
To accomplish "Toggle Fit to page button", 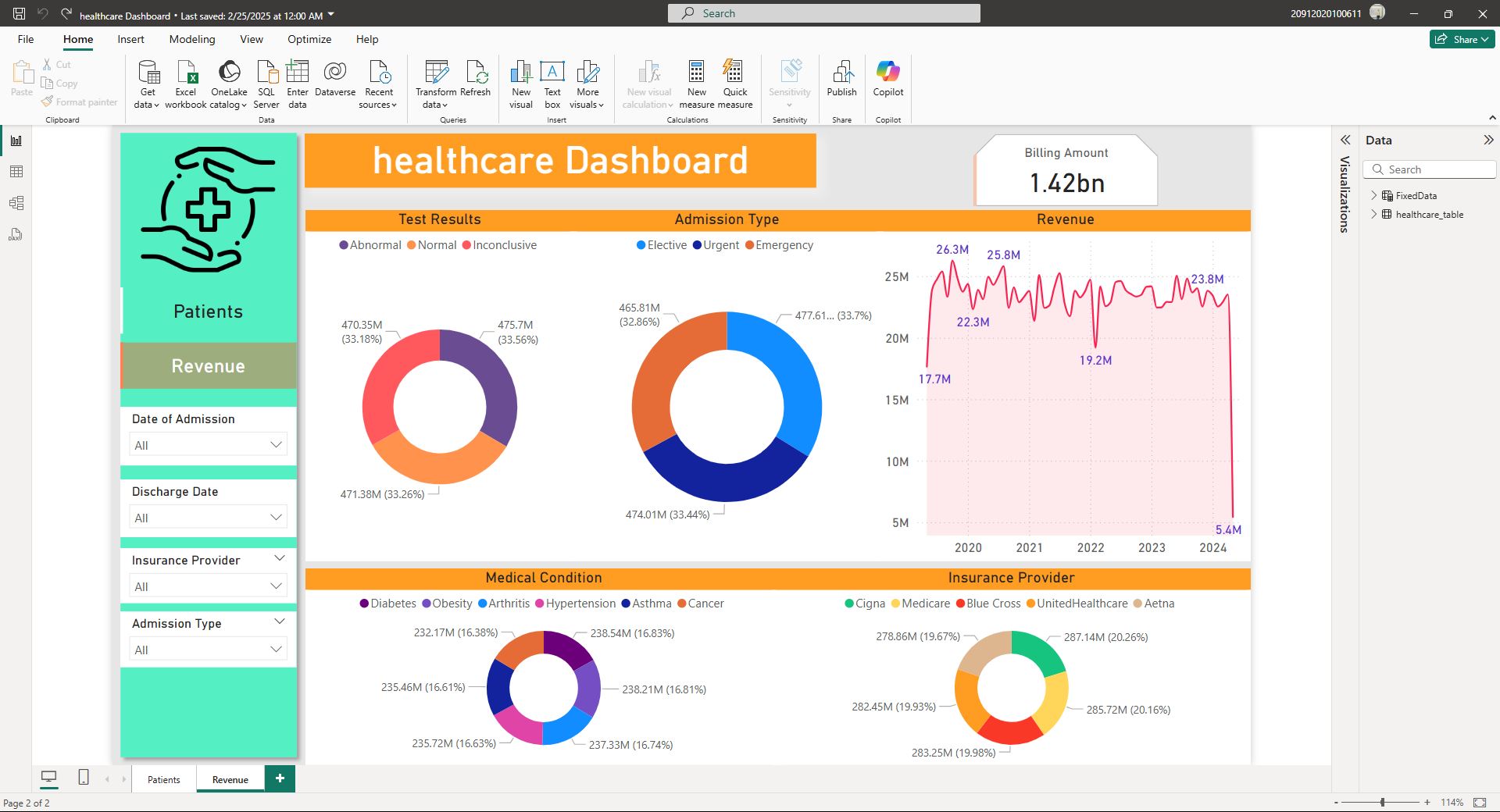I will point(1480,803).
